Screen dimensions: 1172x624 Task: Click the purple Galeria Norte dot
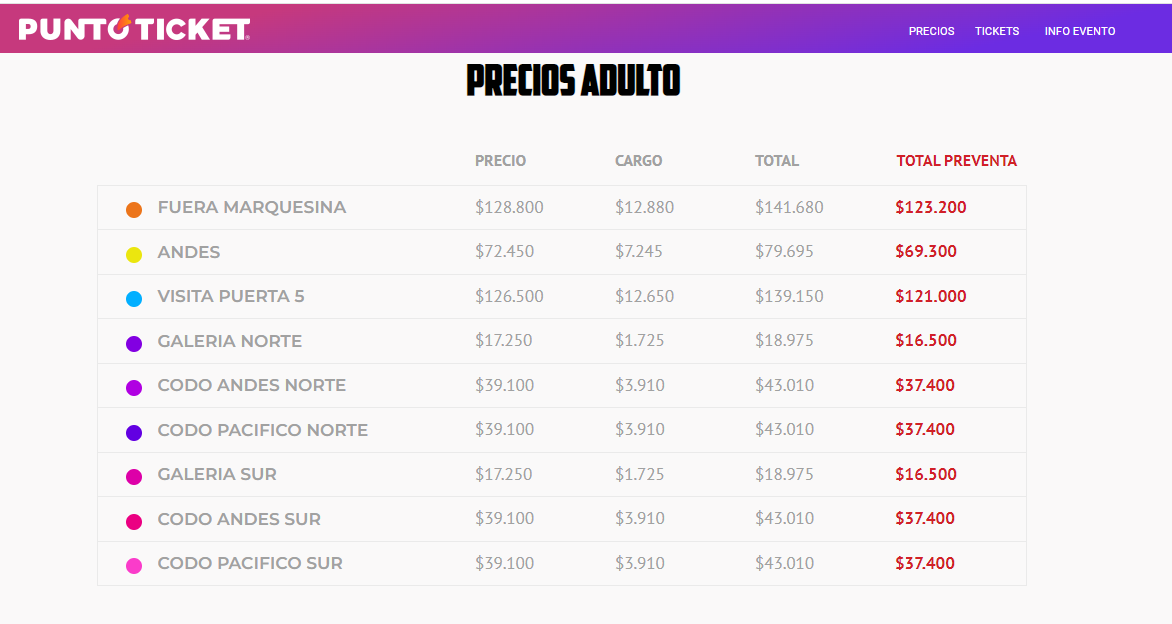pos(134,343)
